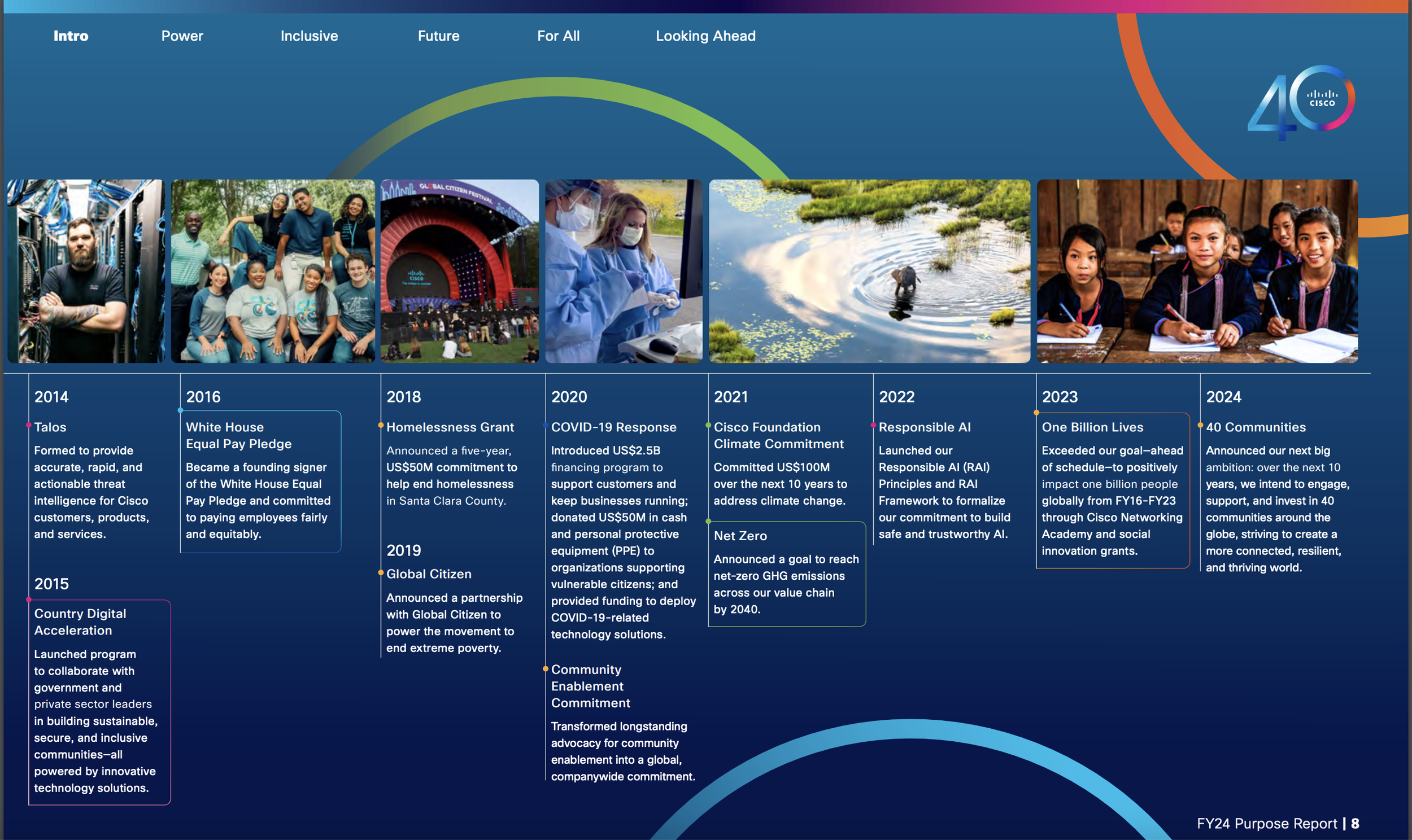This screenshot has width=1412, height=840.
Task: Click the students writing at desks photo
Action: 1197,270
